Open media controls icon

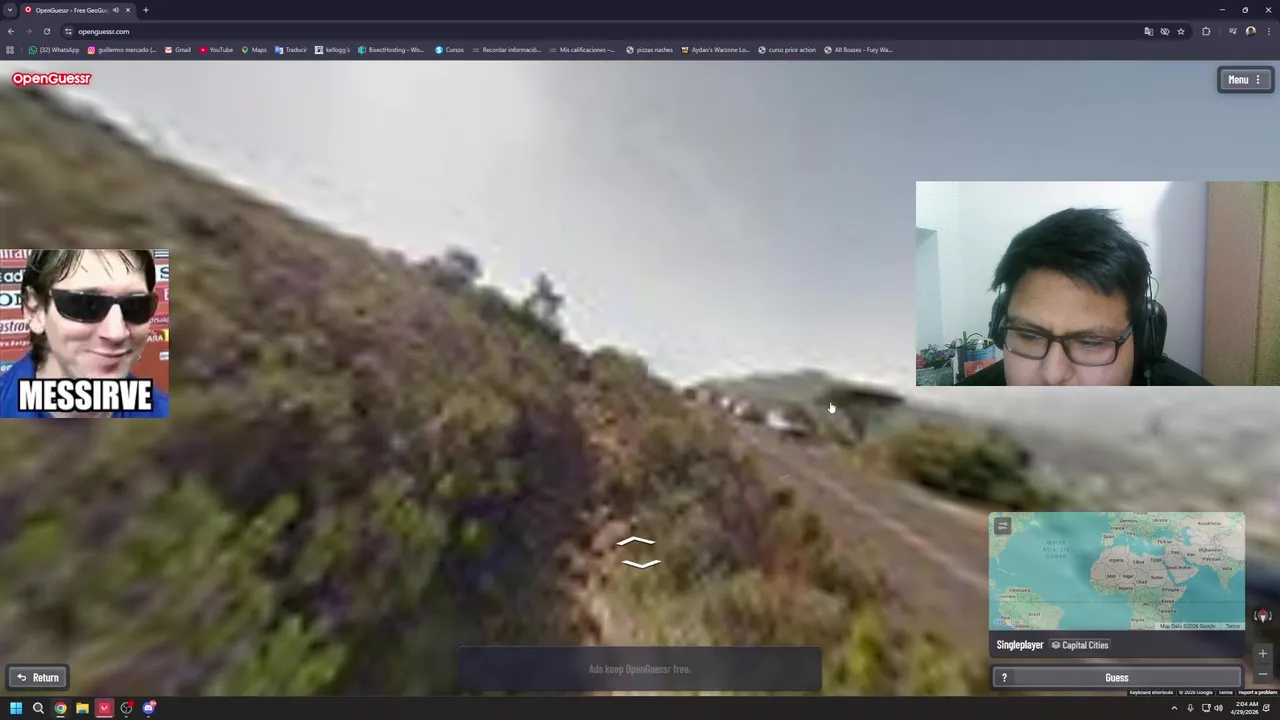coord(1231,31)
